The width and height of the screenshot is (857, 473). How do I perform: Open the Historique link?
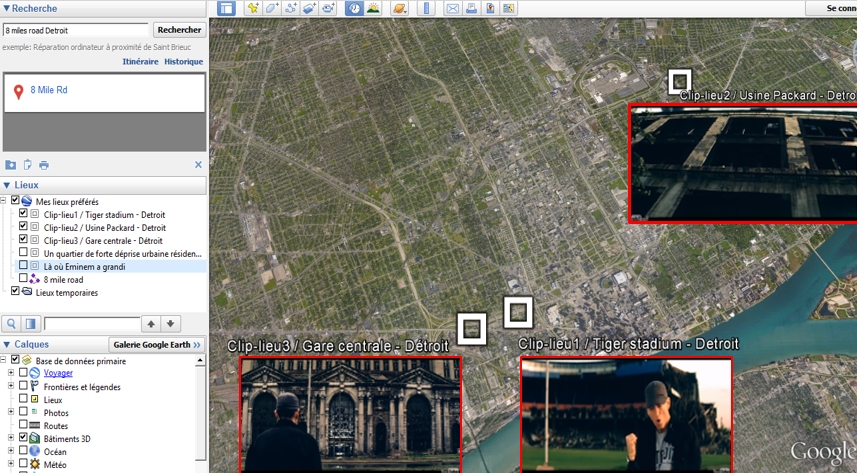(x=184, y=62)
